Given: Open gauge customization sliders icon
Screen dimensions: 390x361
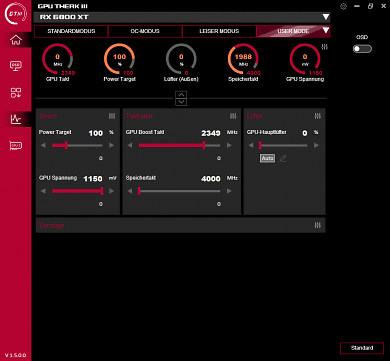Looking at the screenshot, I should pyautogui.click(x=324, y=47).
